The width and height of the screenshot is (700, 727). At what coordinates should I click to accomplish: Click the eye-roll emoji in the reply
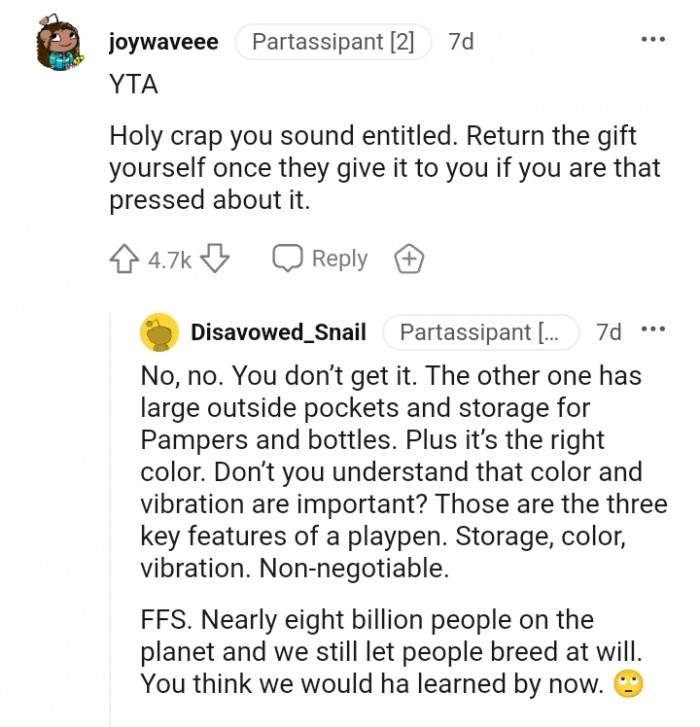click(x=629, y=685)
